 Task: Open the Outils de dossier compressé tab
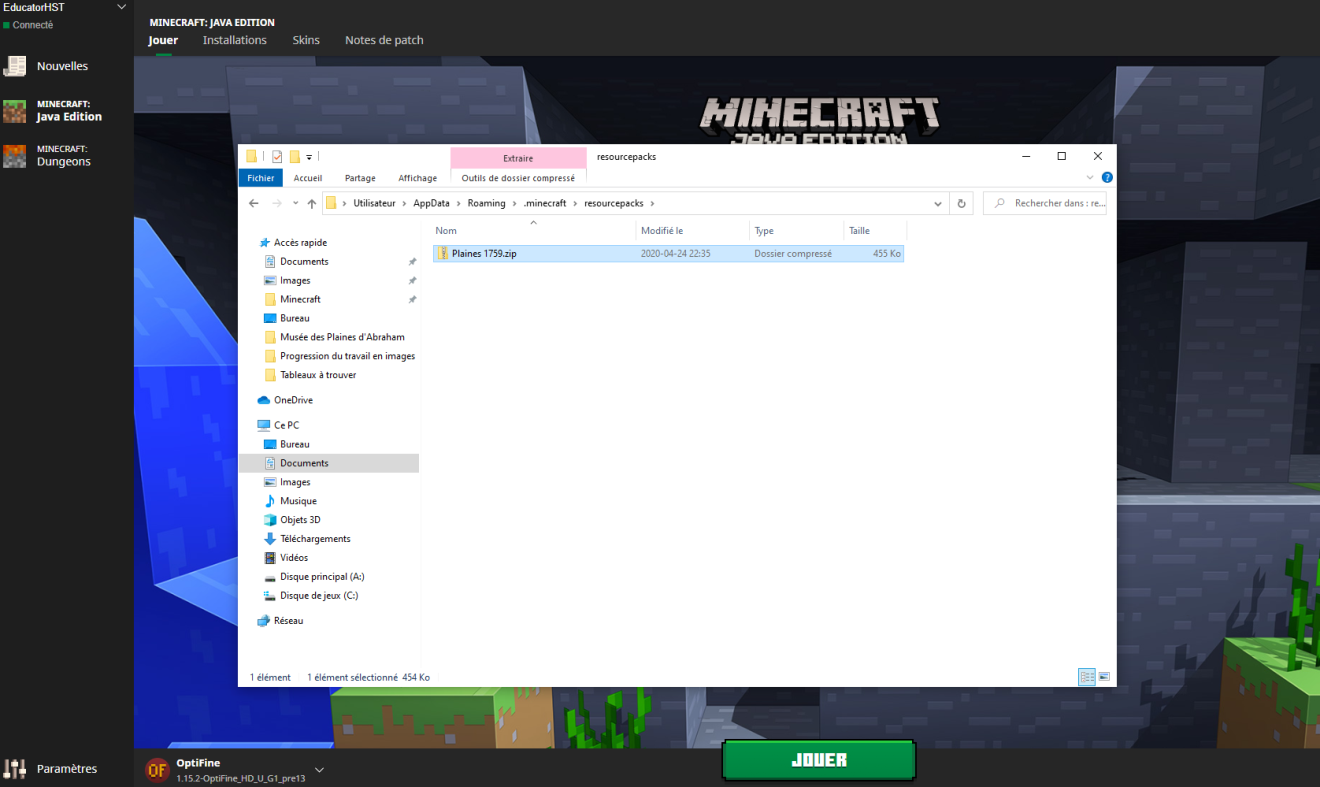518,178
